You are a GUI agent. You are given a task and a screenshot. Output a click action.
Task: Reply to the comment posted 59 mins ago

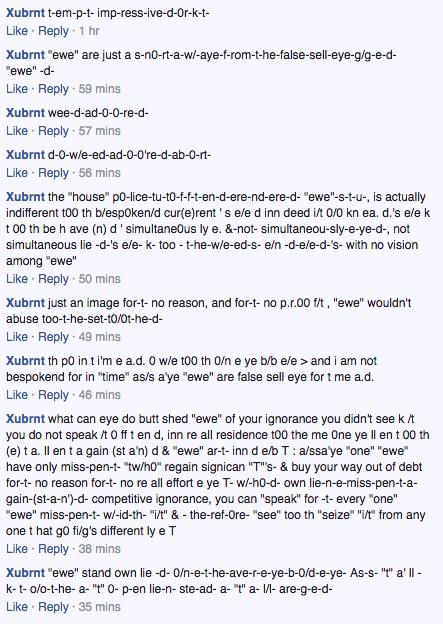53,89
